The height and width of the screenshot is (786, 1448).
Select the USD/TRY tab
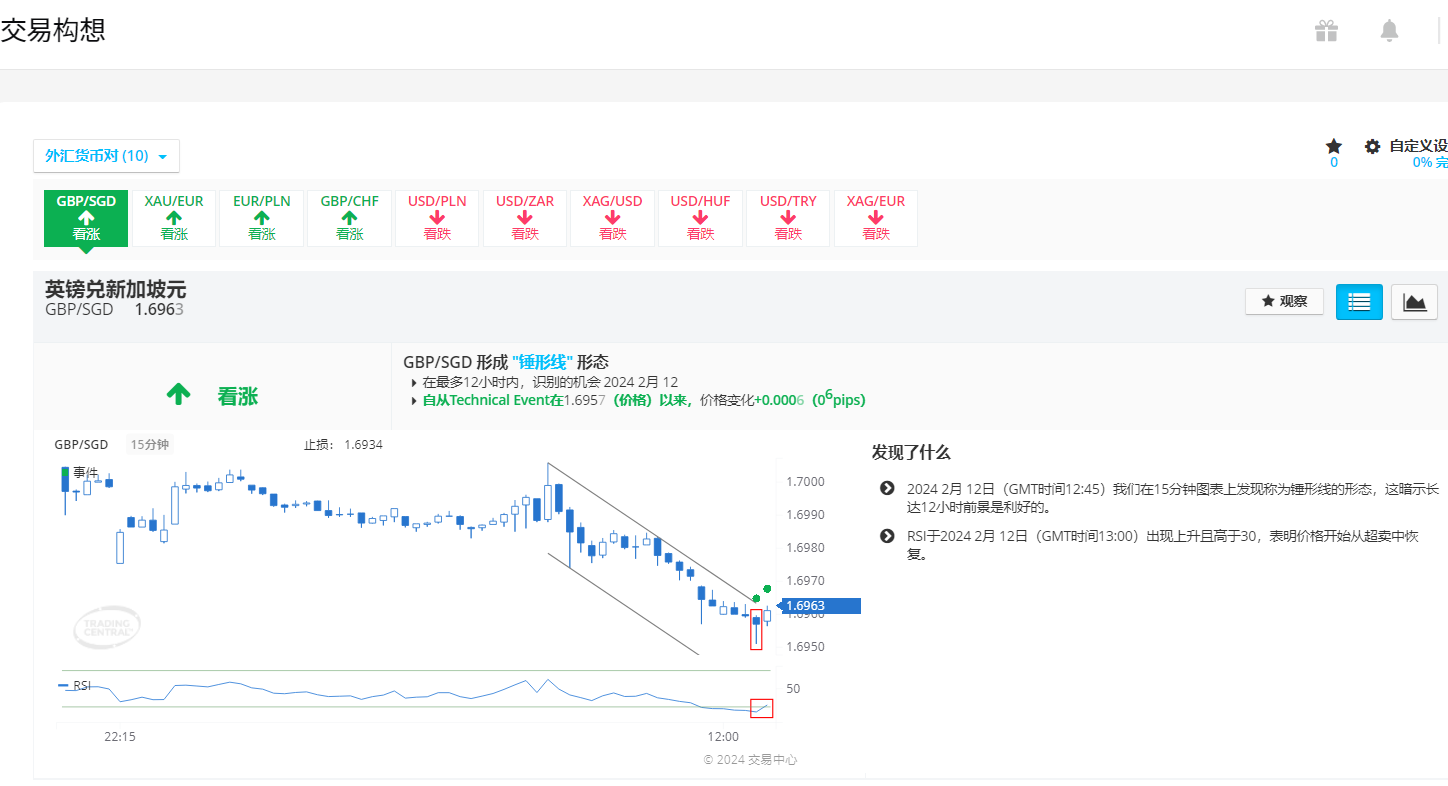tap(788, 218)
